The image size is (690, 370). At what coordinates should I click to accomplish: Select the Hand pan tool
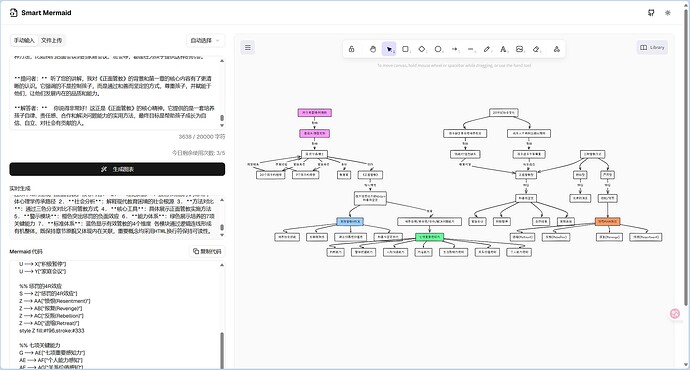(x=373, y=49)
